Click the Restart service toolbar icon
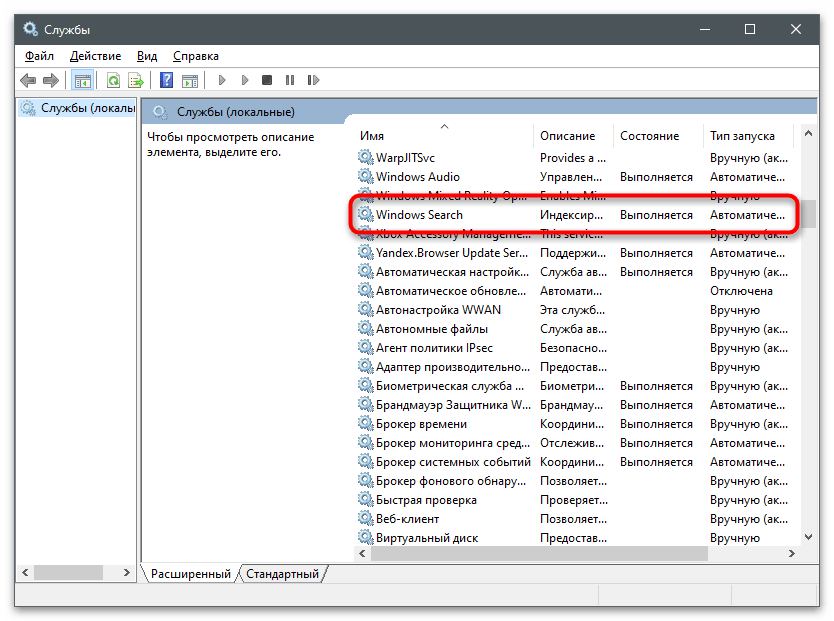The height and width of the screenshot is (621, 834). (x=313, y=80)
